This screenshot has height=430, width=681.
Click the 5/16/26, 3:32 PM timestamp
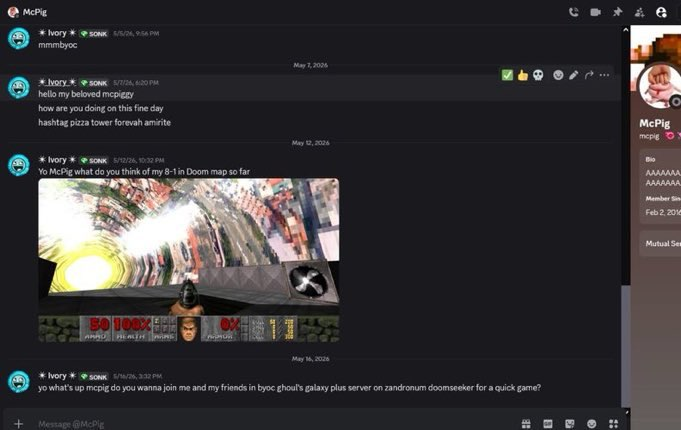pos(137,376)
